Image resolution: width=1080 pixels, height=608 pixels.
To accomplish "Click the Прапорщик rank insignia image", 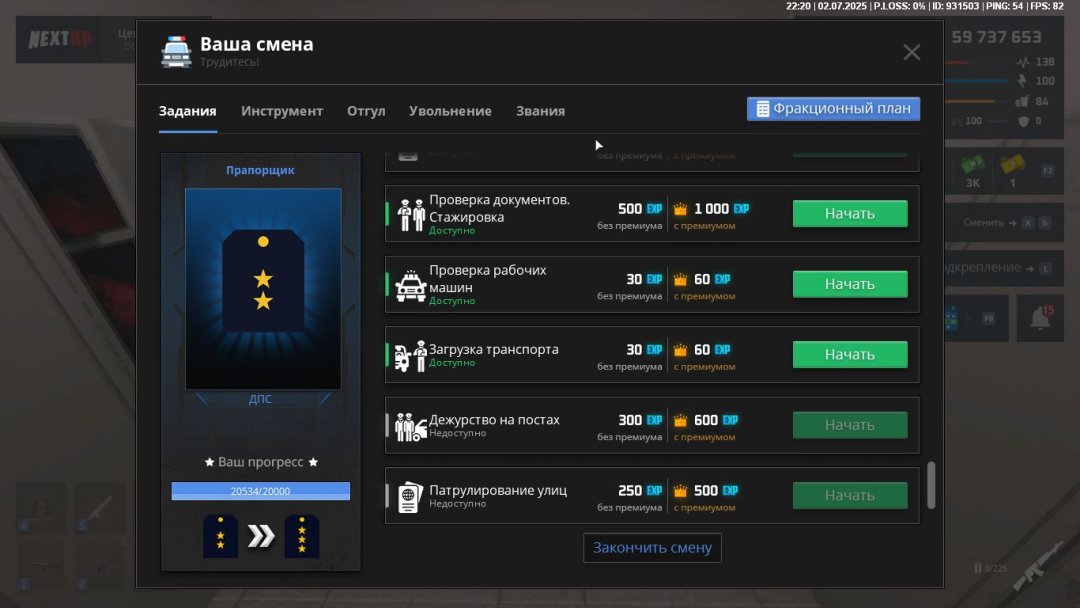I will point(263,289).
